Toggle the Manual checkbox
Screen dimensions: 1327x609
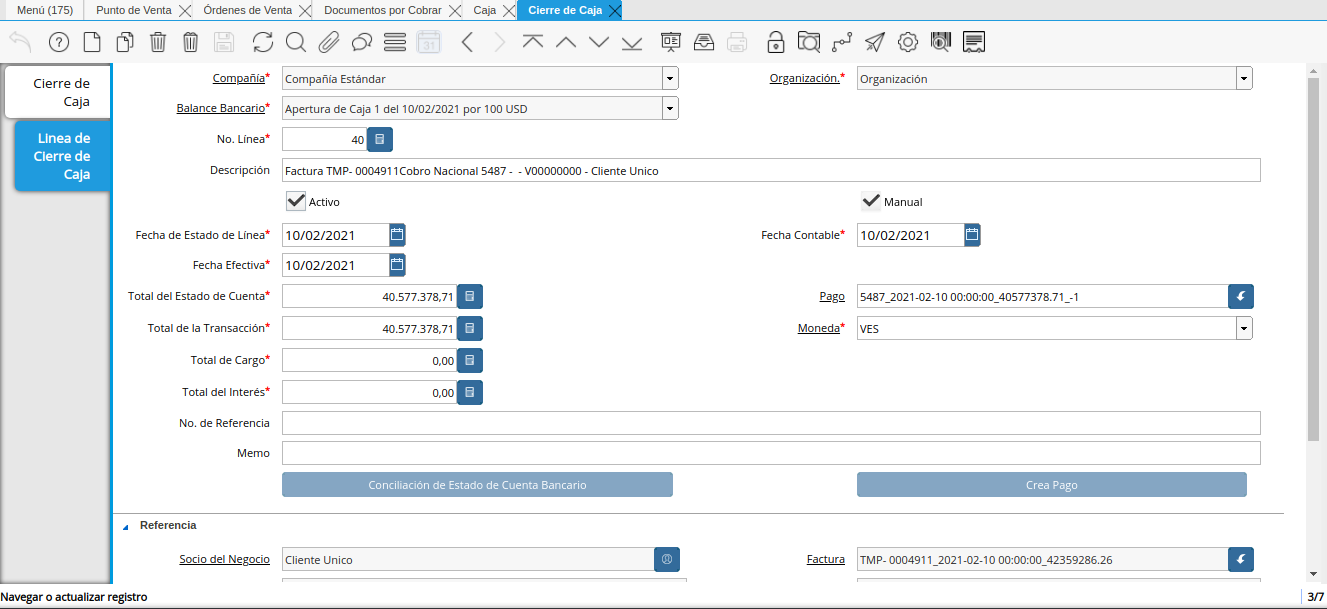point(871,201)
